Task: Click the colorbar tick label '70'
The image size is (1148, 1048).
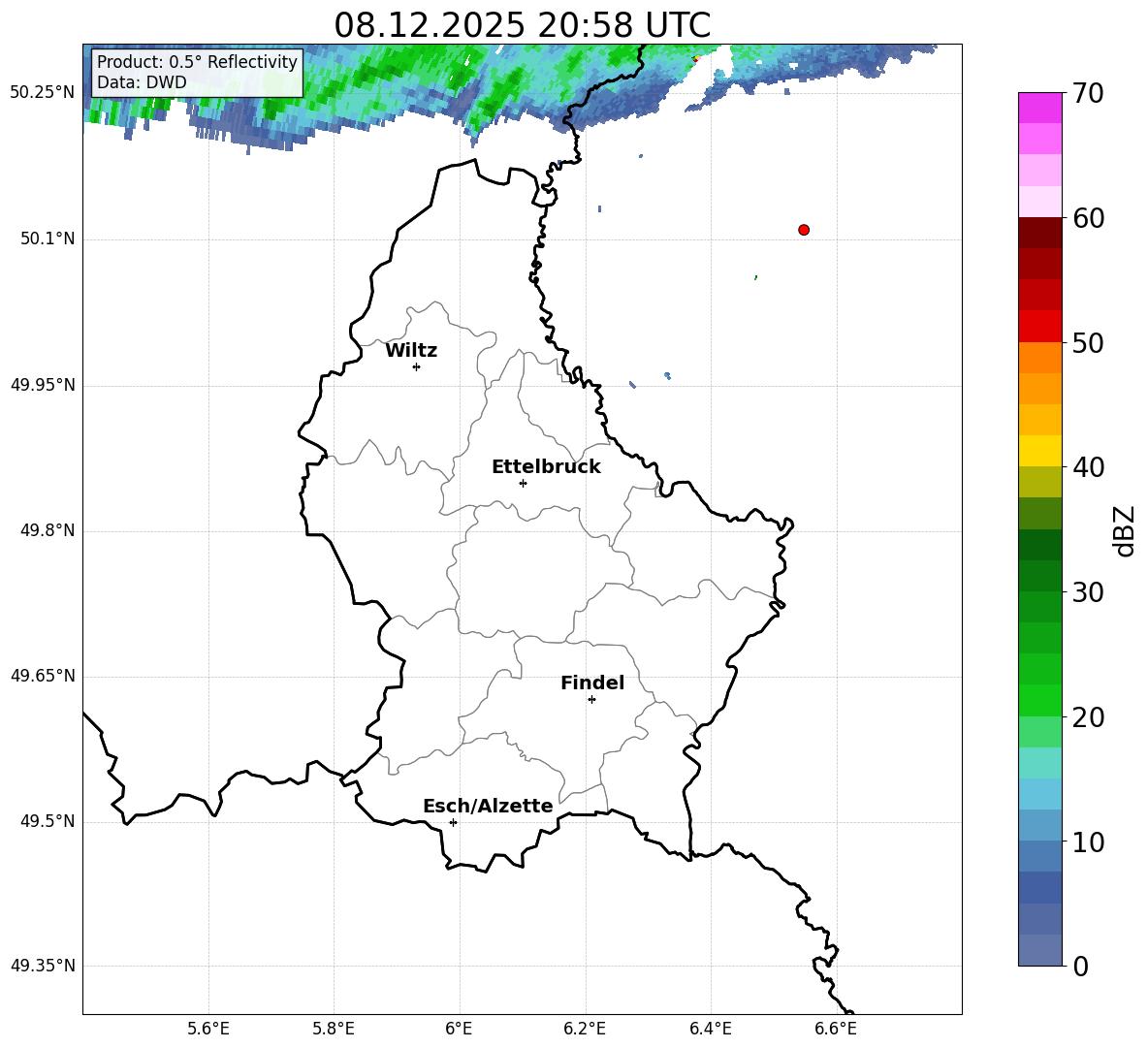Action: pos(1088,93)
